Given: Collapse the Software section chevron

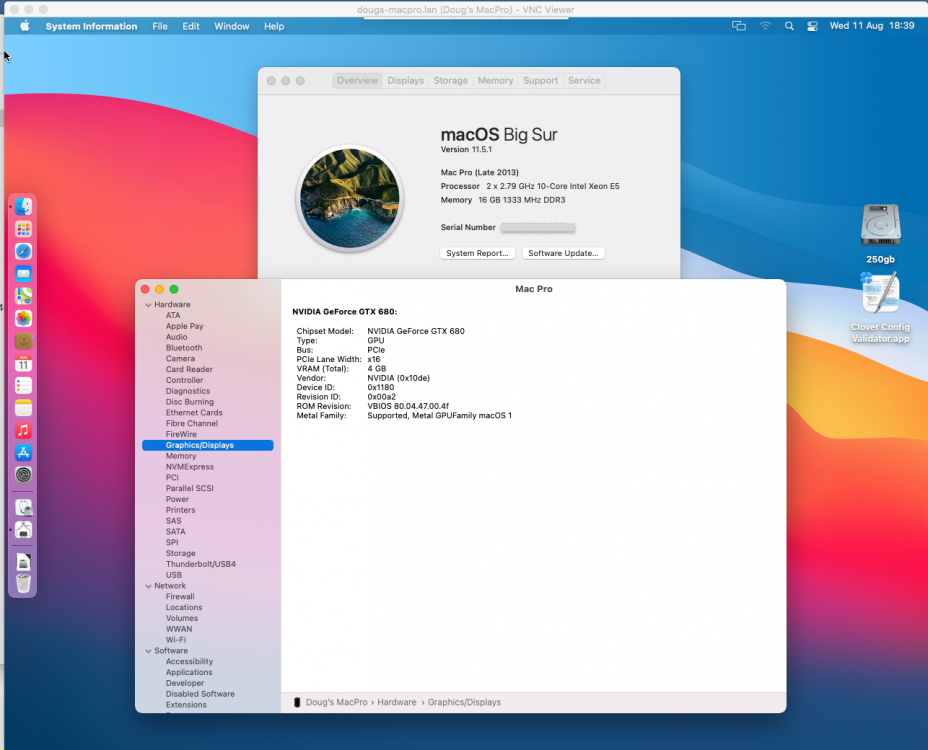Looking at the screenshot, I should pos(148,651).
